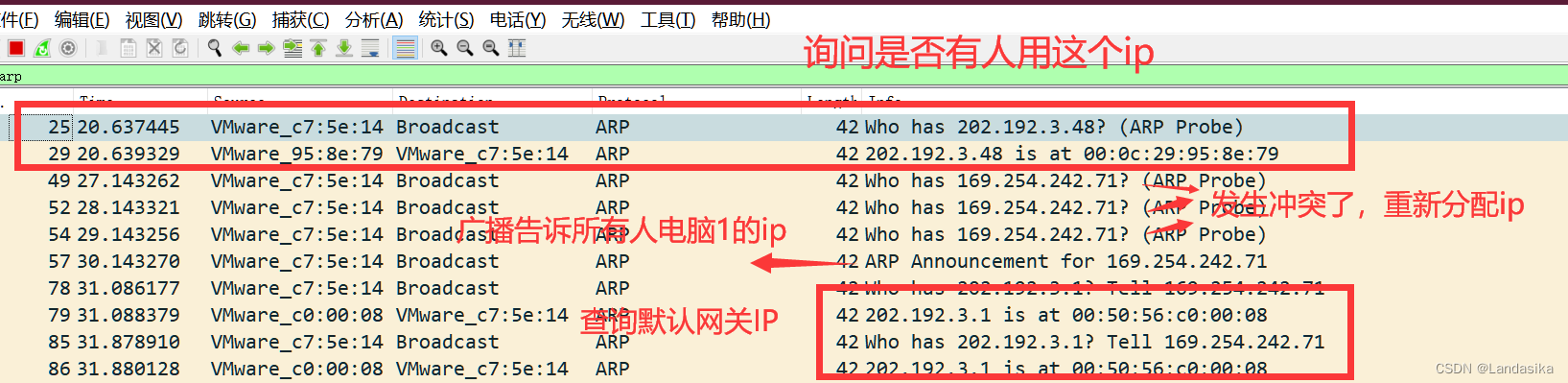Click source VMware_c7:5e:14 of packet 78

click(x=297, y=288)
